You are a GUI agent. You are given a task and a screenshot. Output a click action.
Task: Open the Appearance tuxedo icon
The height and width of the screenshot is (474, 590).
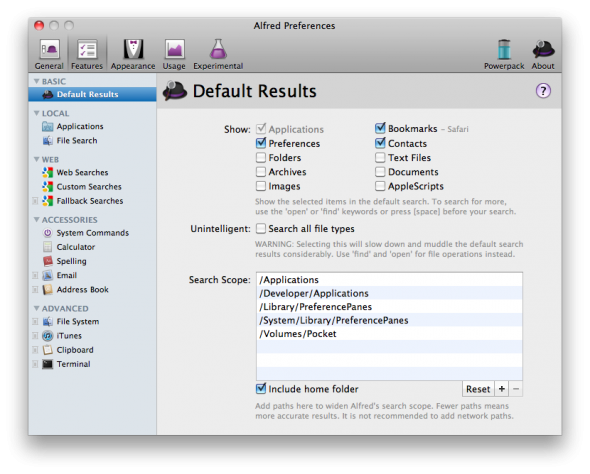click(133, 49)
